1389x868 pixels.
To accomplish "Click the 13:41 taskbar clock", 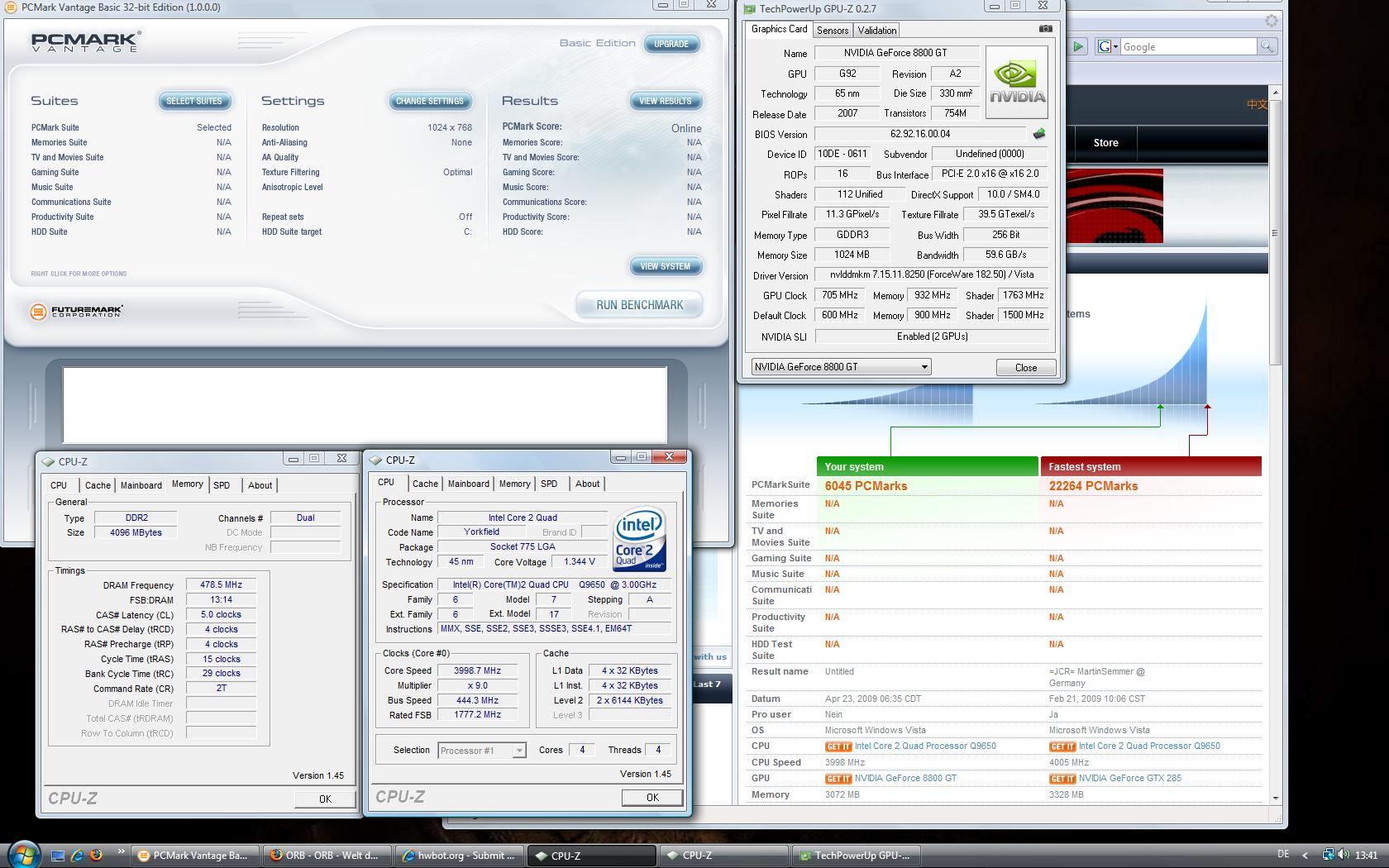I will coord(1366,855).
